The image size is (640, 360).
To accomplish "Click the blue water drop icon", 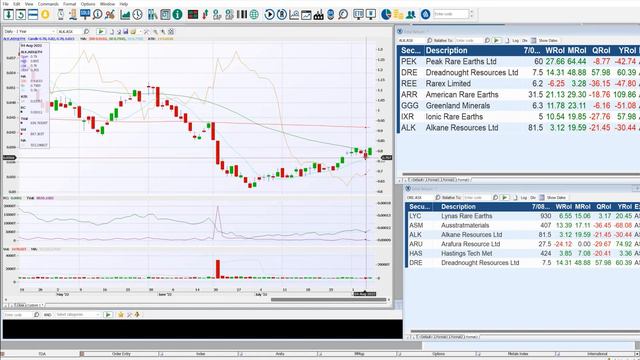I will (x=425, y=15).
